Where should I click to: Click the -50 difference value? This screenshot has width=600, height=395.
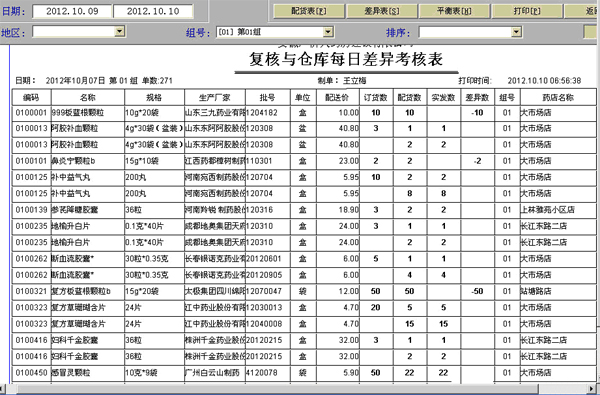[477, 291]
